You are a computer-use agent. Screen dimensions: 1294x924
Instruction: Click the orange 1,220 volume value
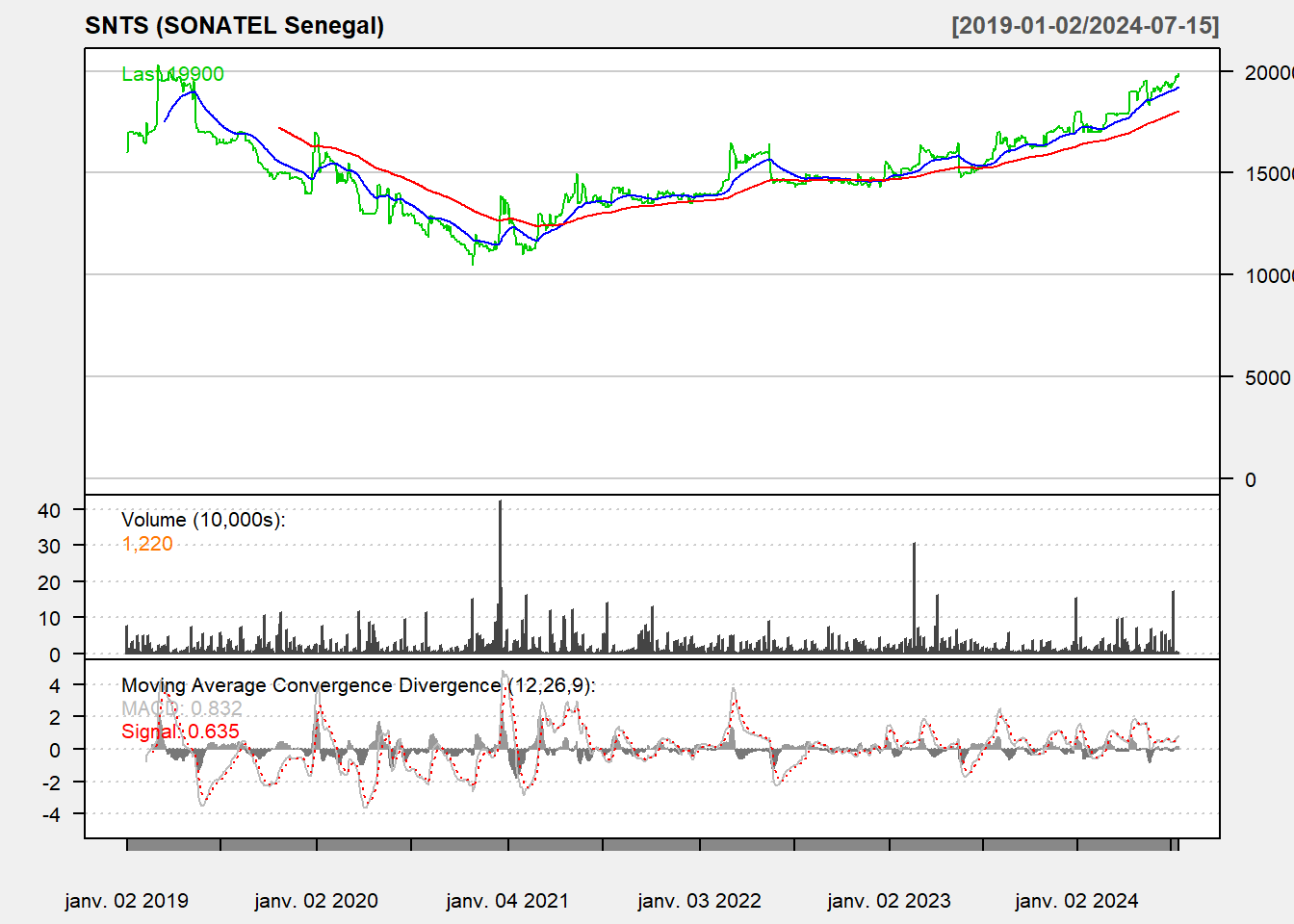point(147,544)
